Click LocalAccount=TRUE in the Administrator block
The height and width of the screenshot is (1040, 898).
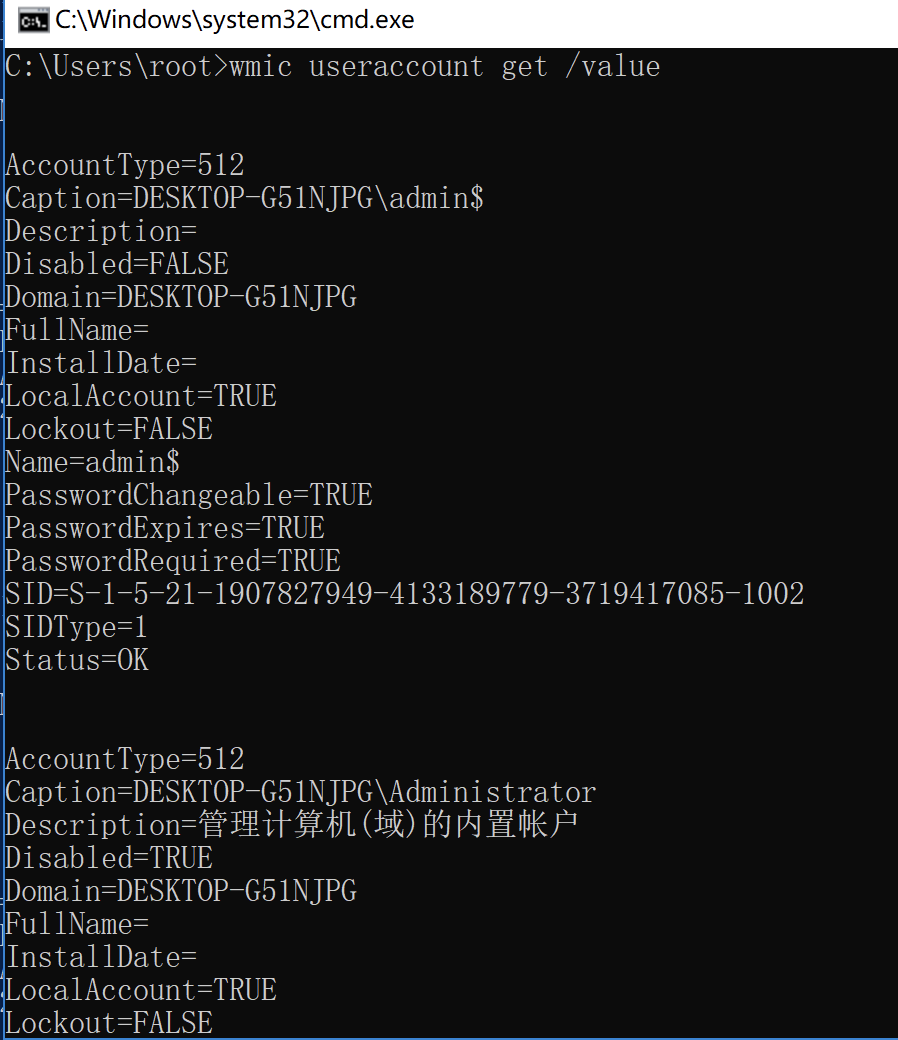pyautogui.click(x=140, y=990)
